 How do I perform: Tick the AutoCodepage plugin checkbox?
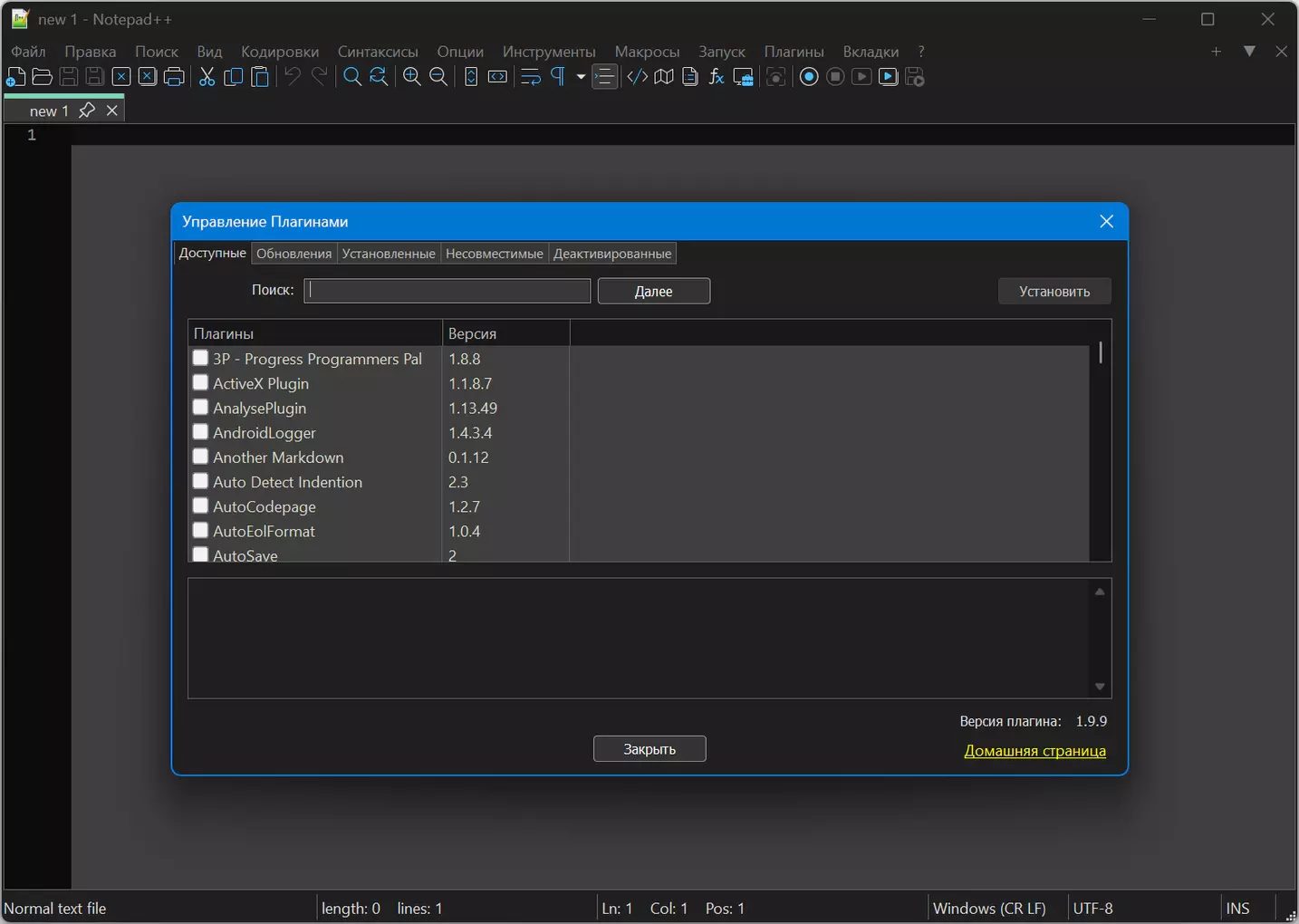coord(200,505)
